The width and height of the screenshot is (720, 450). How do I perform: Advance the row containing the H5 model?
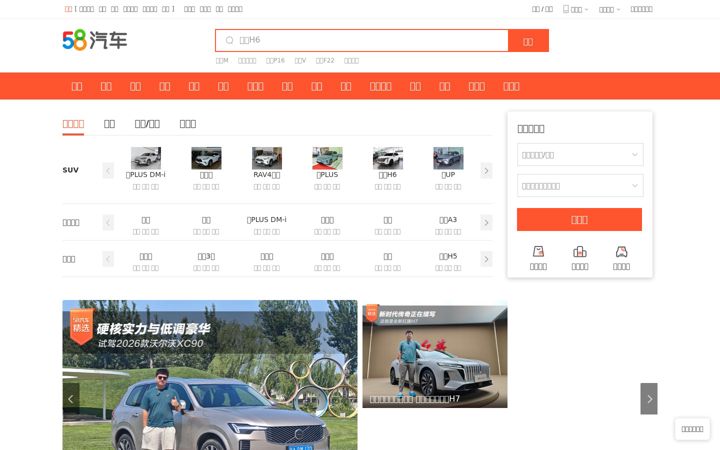(x=486, y=259)
